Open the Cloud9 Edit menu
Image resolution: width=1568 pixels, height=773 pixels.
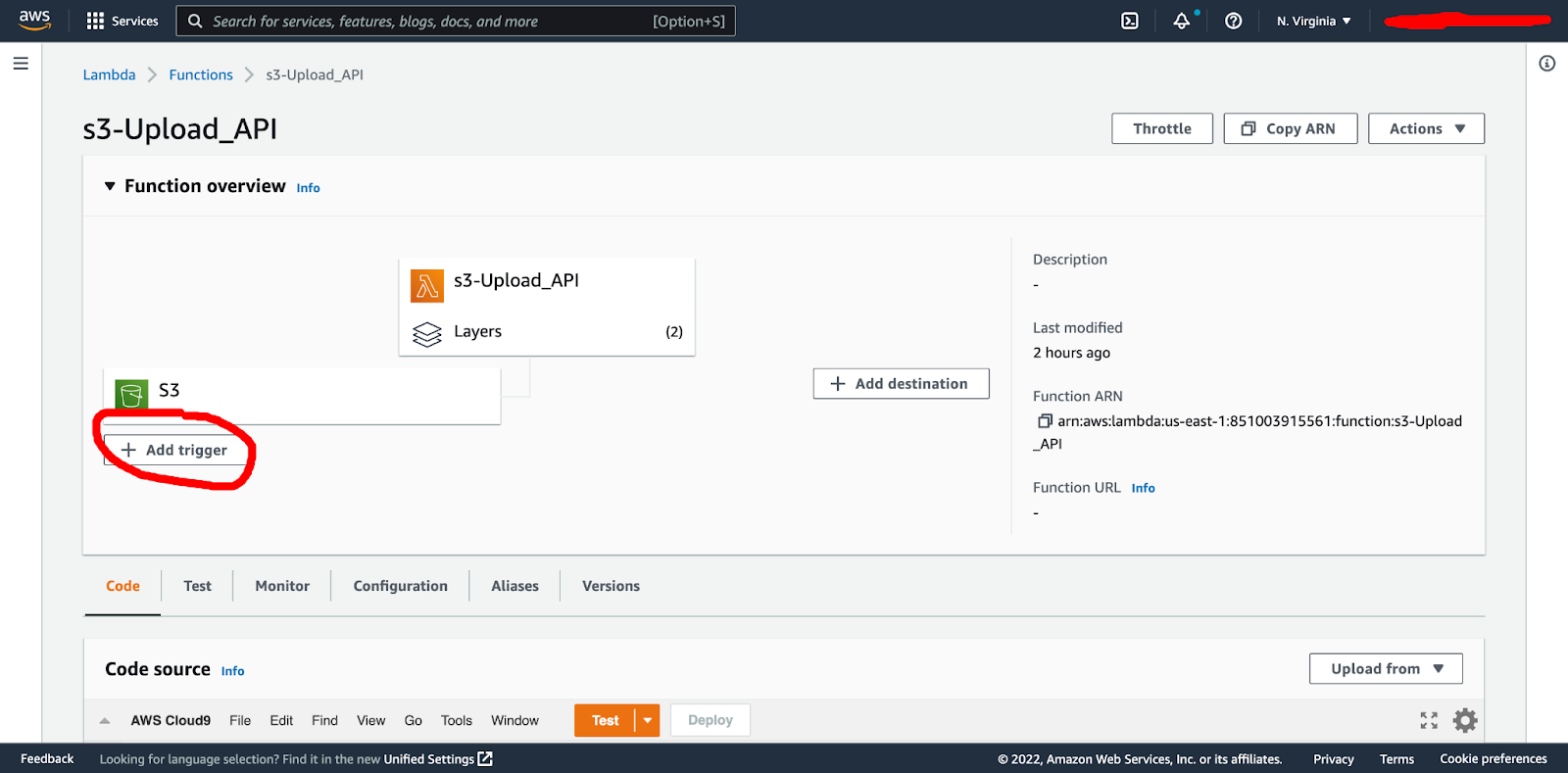tap(281, 720)
